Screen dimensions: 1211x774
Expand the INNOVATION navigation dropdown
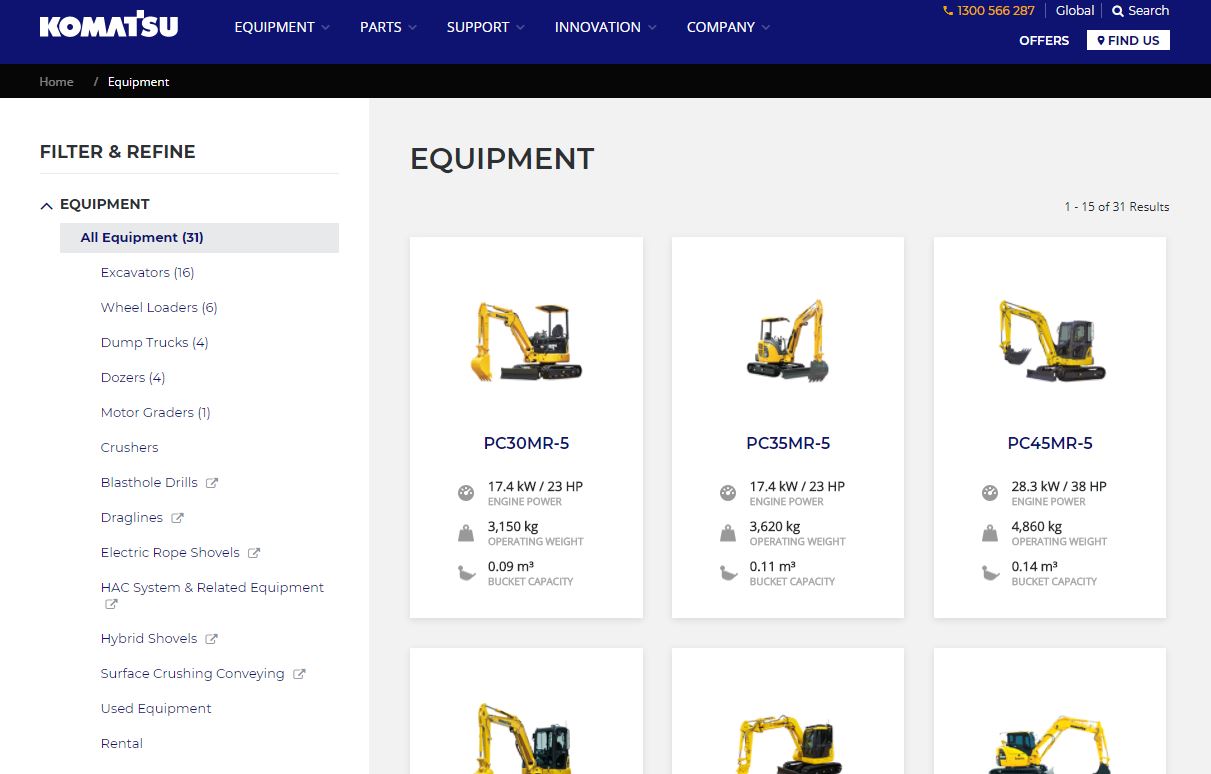[605, 27]
